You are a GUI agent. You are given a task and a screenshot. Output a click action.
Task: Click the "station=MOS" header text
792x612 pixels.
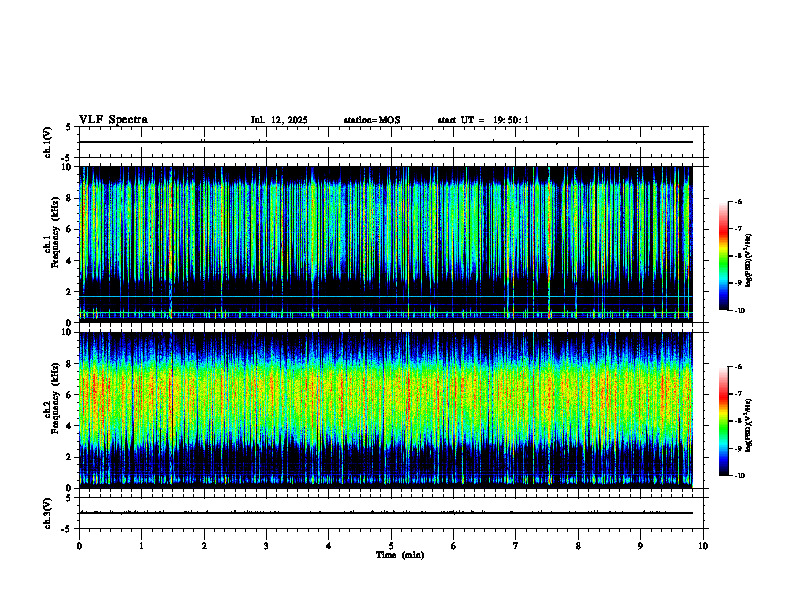pyautogui.click(x=372, y=120)
